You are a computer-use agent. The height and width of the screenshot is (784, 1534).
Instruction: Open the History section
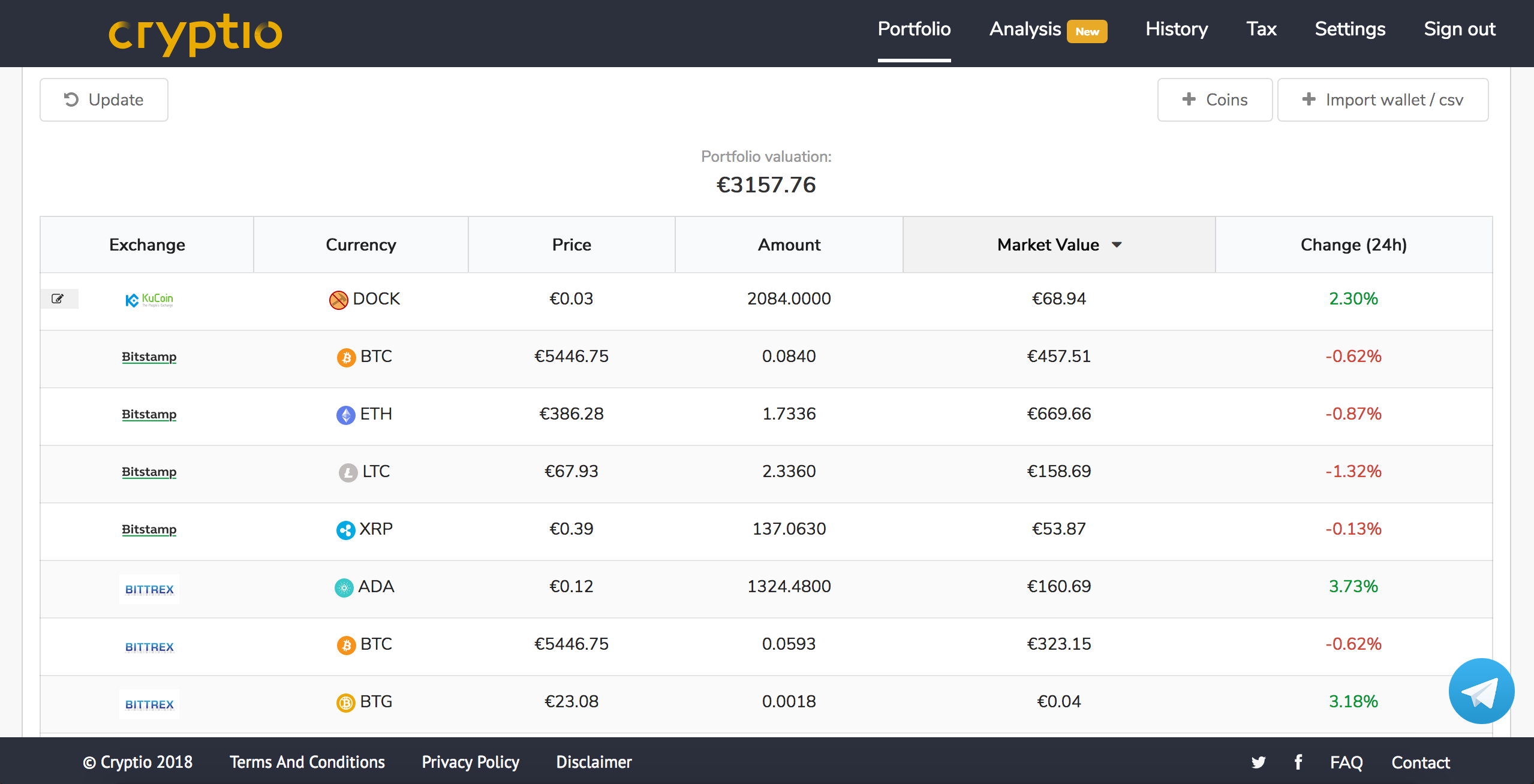point(1175,29)
